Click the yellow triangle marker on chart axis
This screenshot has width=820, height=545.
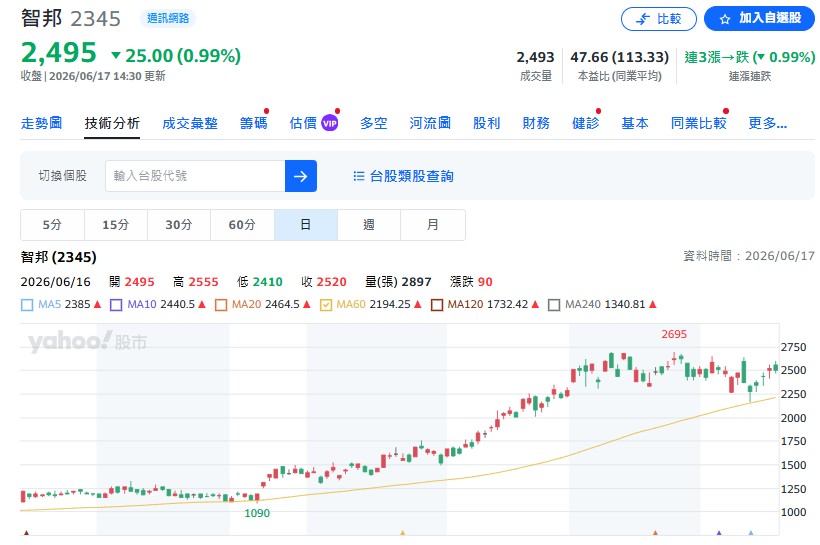coord(403,533)
